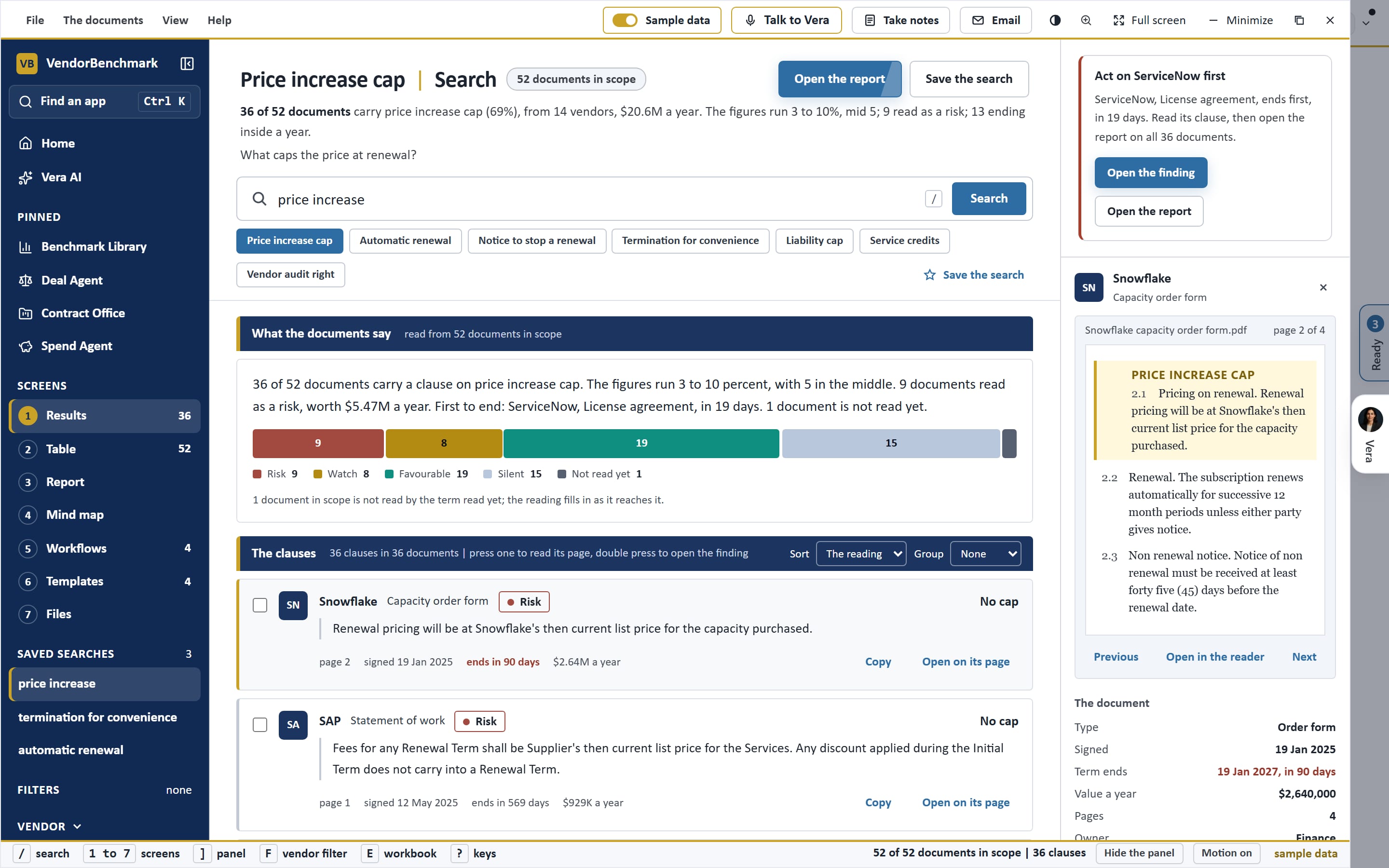Screen dimensions: 1389x868
Task: Select the Automatic renewal clause tab
Action: (405, 241)
